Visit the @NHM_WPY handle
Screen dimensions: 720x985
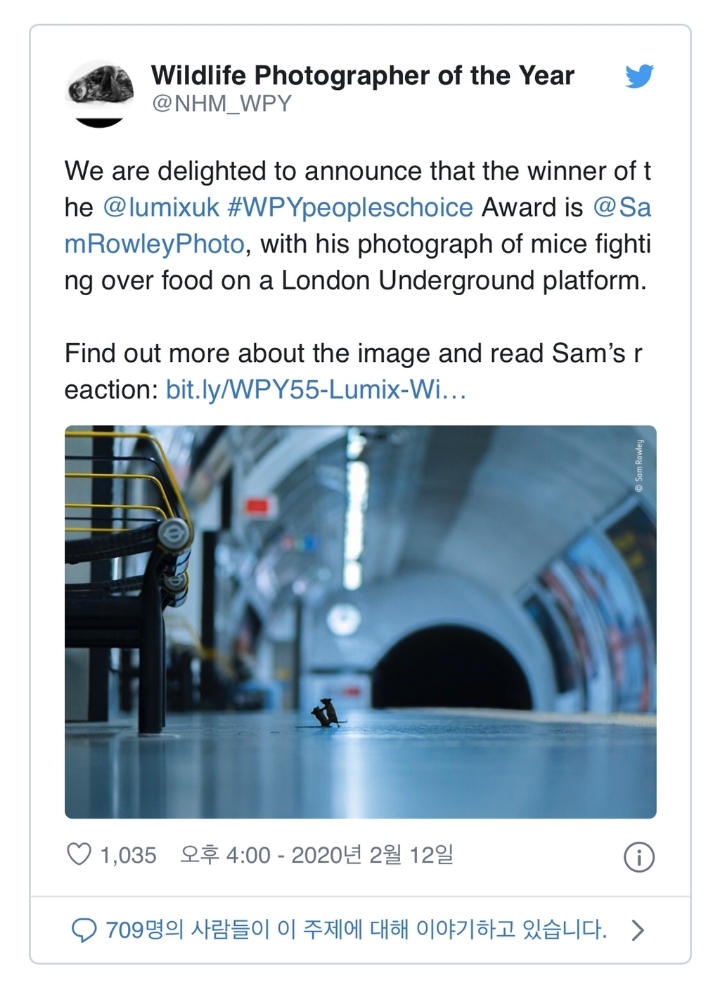tap(221, 104)
